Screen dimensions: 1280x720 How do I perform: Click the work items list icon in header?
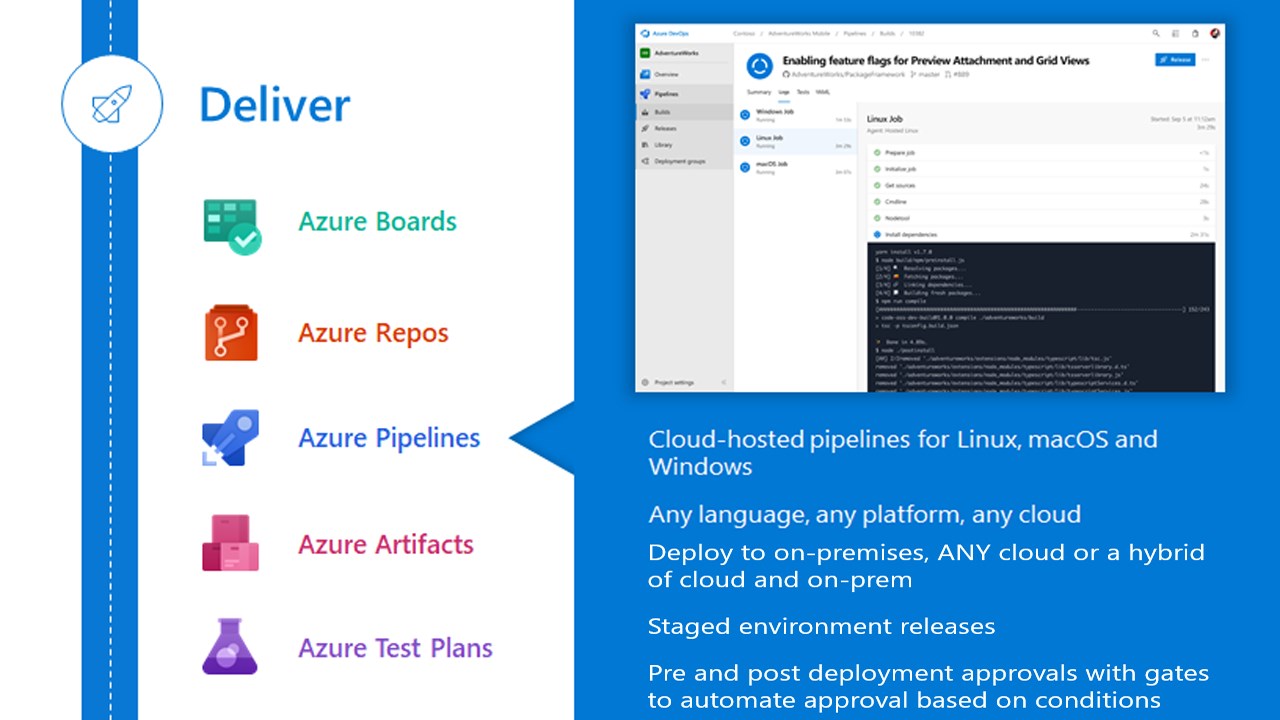[1175, 33]
